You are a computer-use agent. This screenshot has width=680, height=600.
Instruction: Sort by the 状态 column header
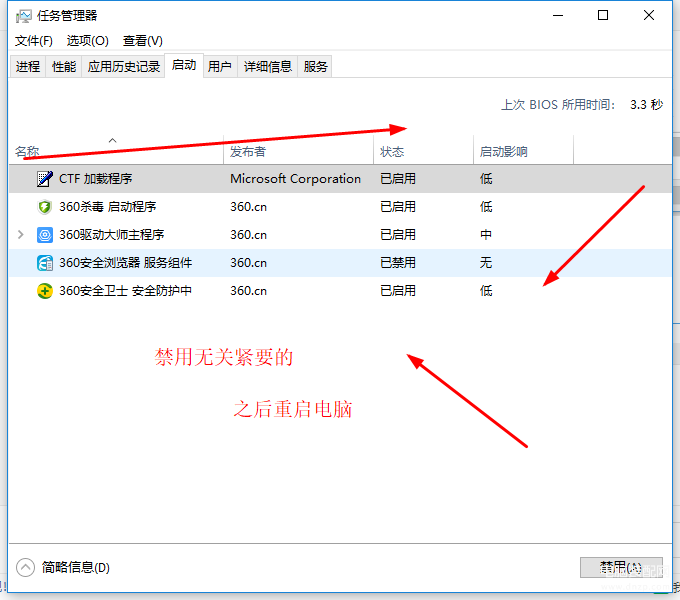423,151
